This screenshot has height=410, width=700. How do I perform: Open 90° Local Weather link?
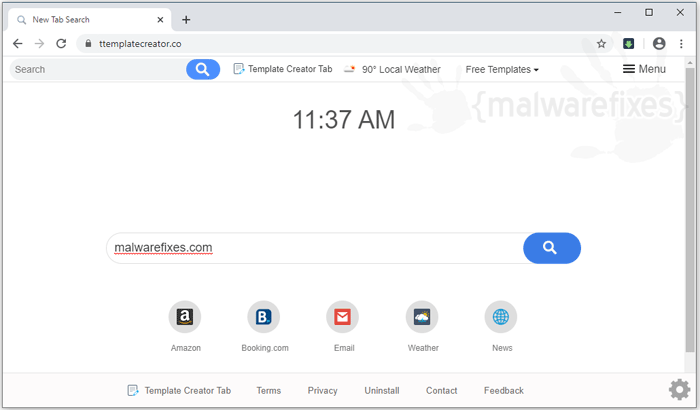point(392,69)
